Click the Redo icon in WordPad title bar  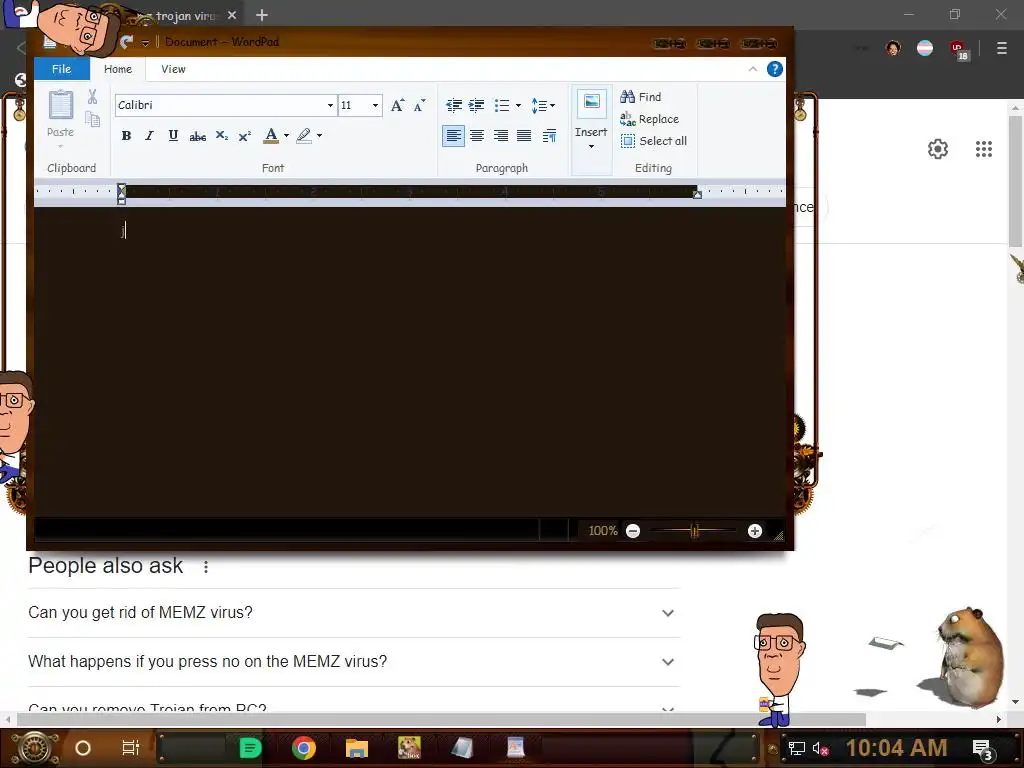click(x=127, y=42)
